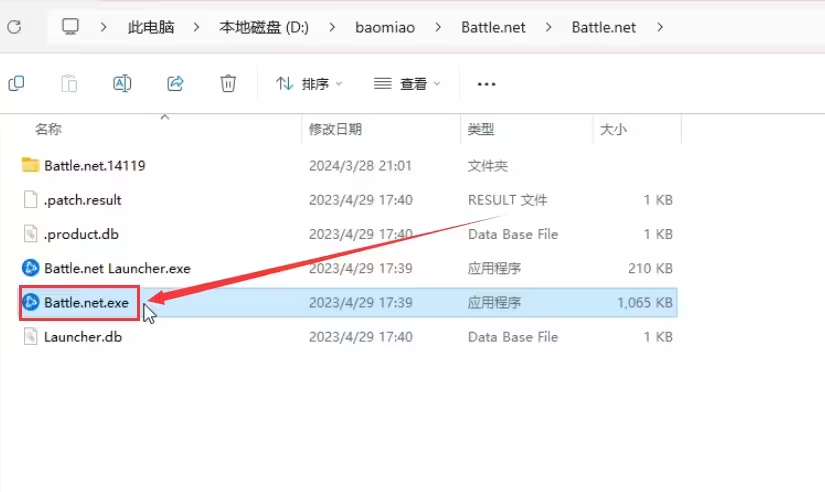Click the Launcher.db file icon
This screenshot has width=825, height=492.
click(31, 336)
